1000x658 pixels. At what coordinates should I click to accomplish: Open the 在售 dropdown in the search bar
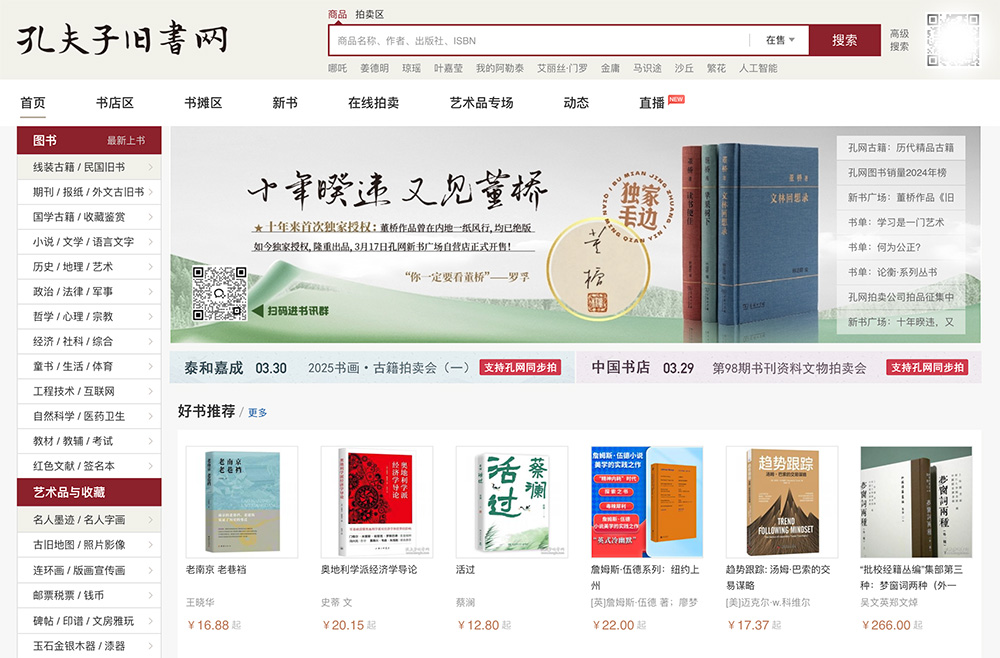coord(780,40)
